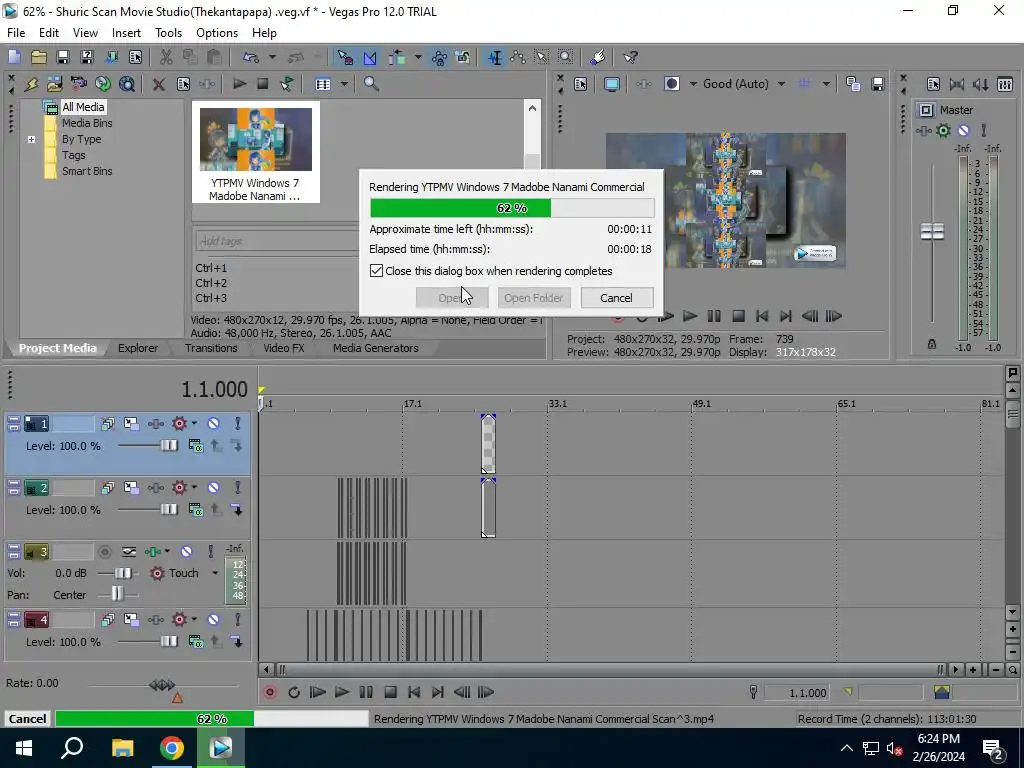
Task: Click the Open Folder button in render dialog
Action: [x=534, y=298]
